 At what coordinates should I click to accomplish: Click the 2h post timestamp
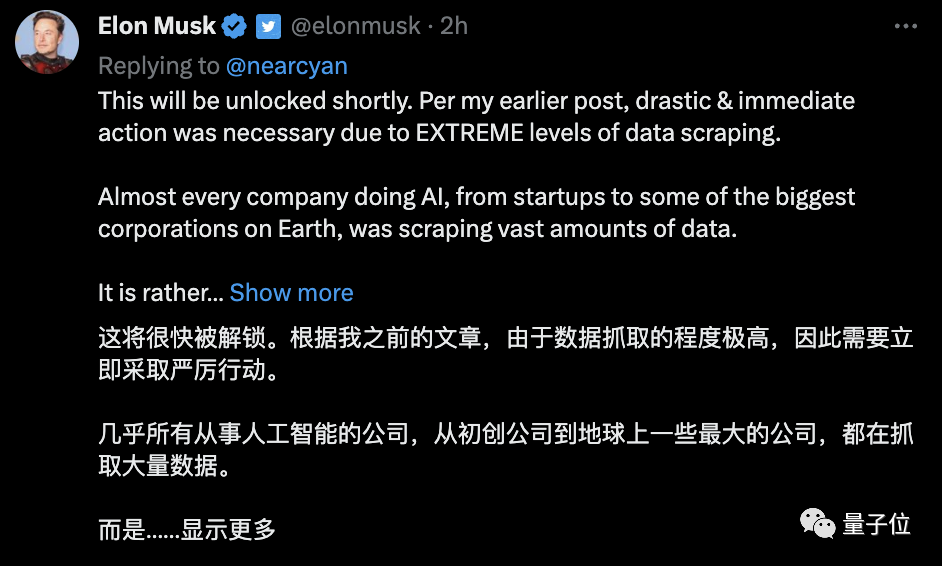pos(454,27)
